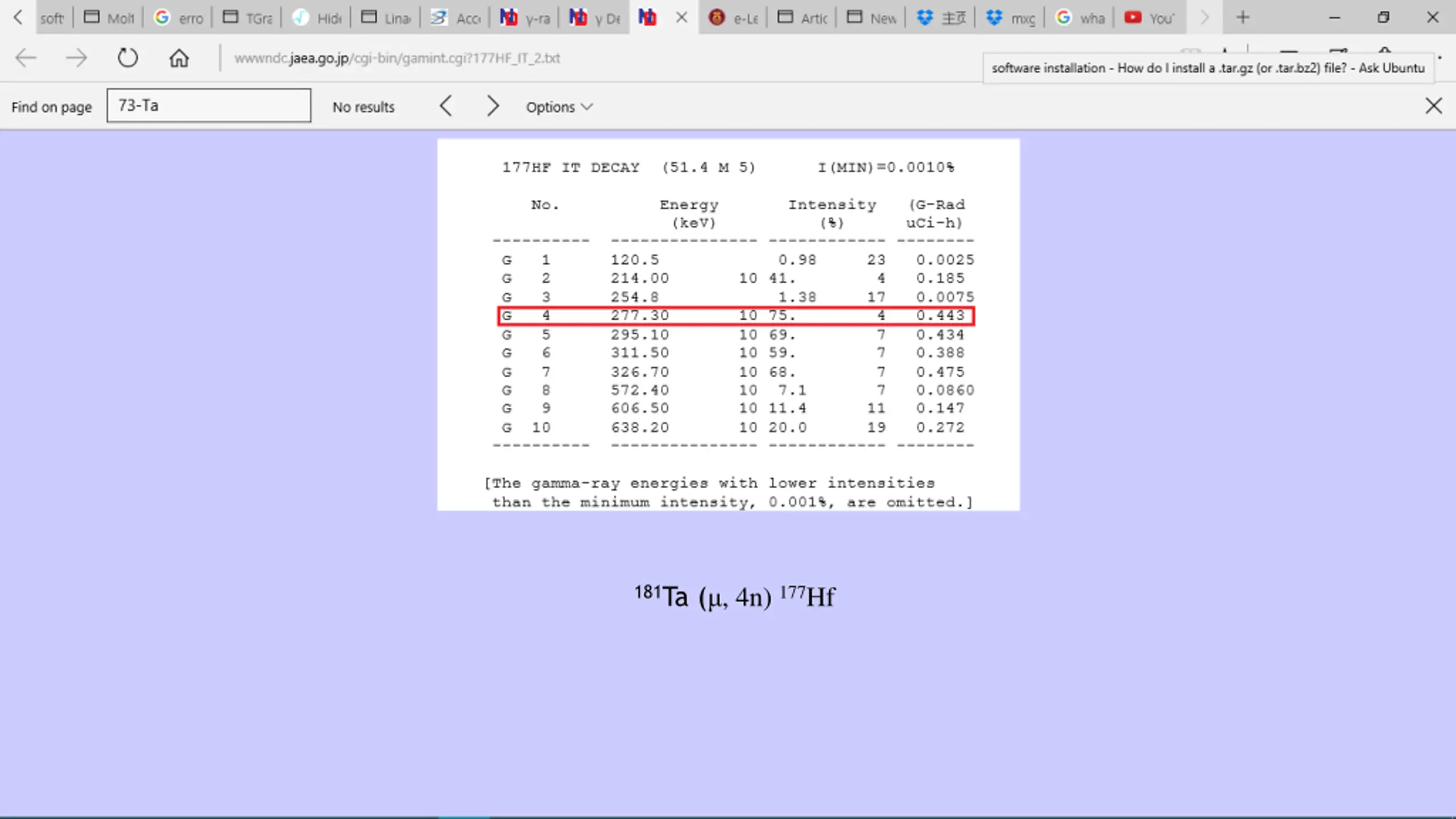The width and height of the screenshot is (1456, 819).
Task: Switch to the 'e-Le' tab
Action: [733, 18]
